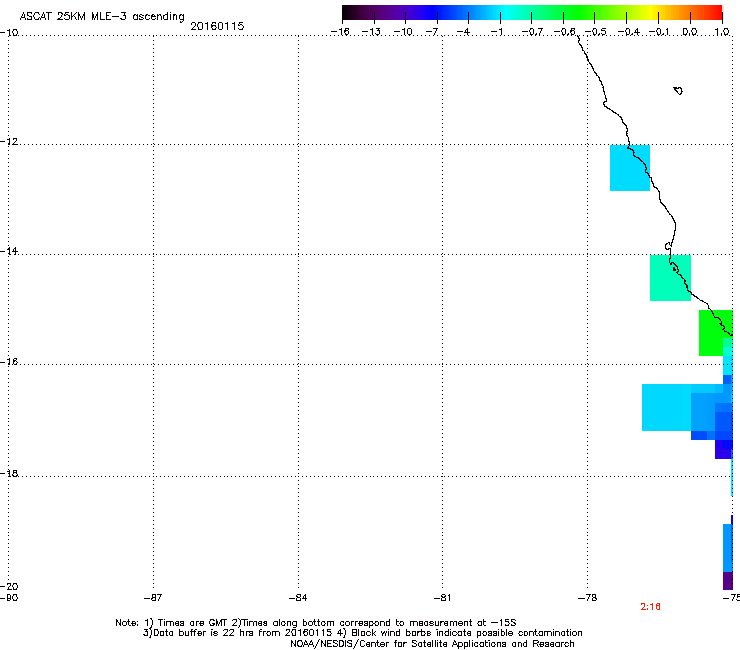Viewport: 740px width, 650px height.
Task: Click the red 2:18 time stamp
Action: click(x=650, y=607)
